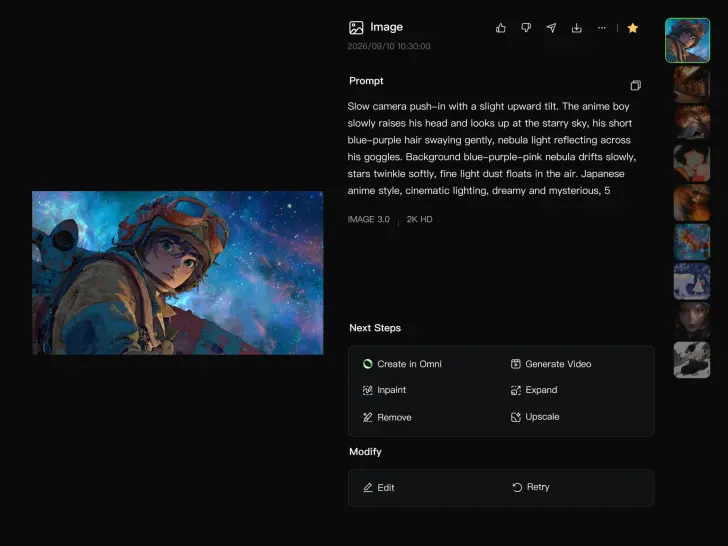This screenshot has height=546, width=728.
Task: Click the Expand icon
Action: 515,390
